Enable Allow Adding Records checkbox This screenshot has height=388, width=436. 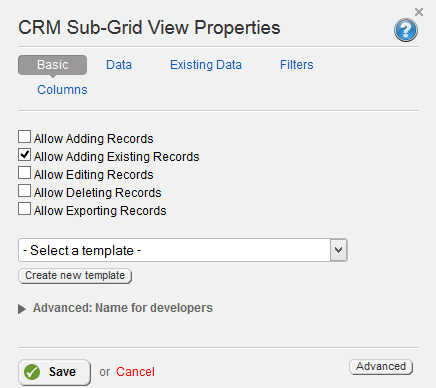click(x=24, y=137)
